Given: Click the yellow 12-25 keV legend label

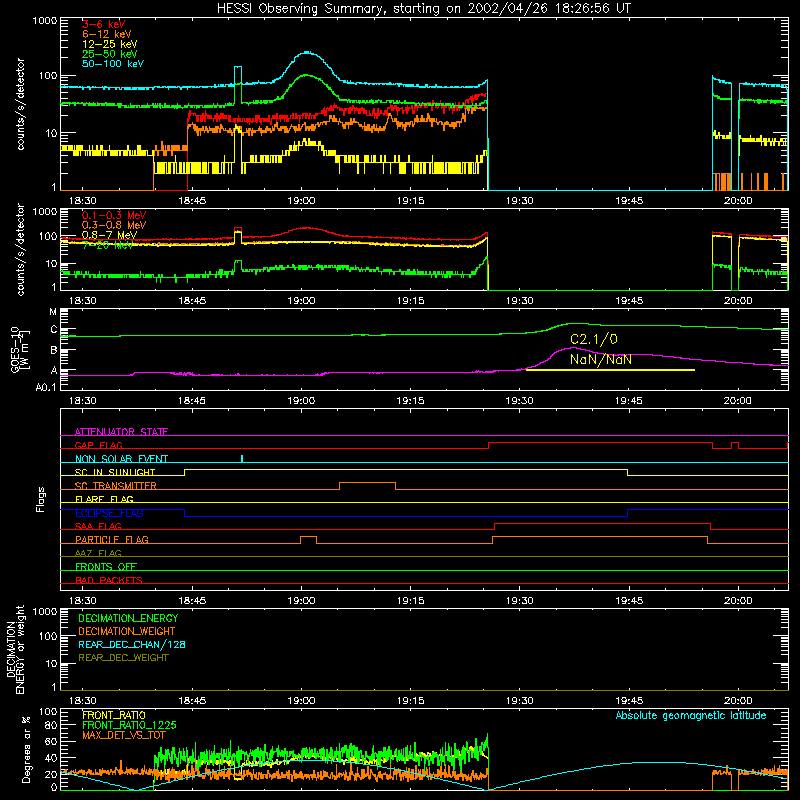Looking at the screenshot, I should pos(110,44).
